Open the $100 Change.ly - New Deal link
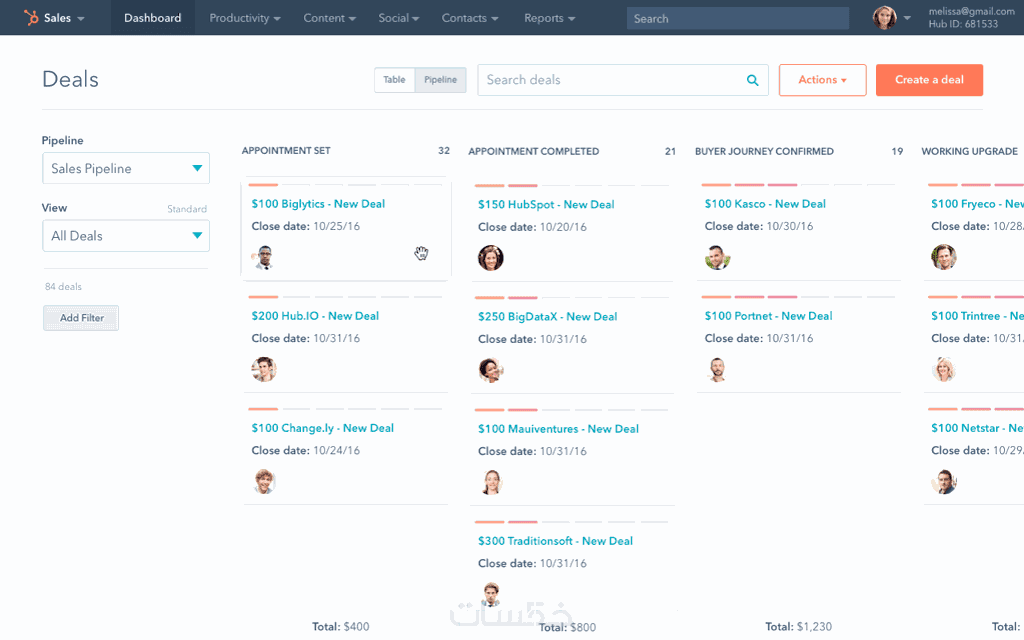Screen dimensions: 1024x640 323,428
